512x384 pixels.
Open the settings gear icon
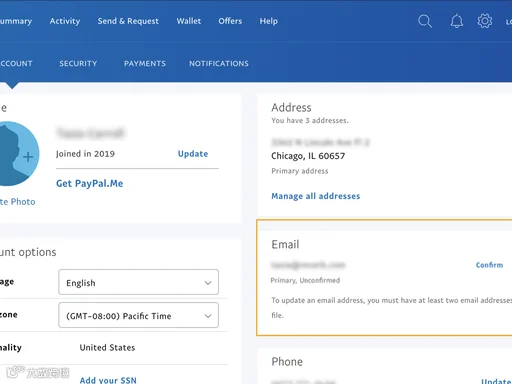(x=485, y=21)
